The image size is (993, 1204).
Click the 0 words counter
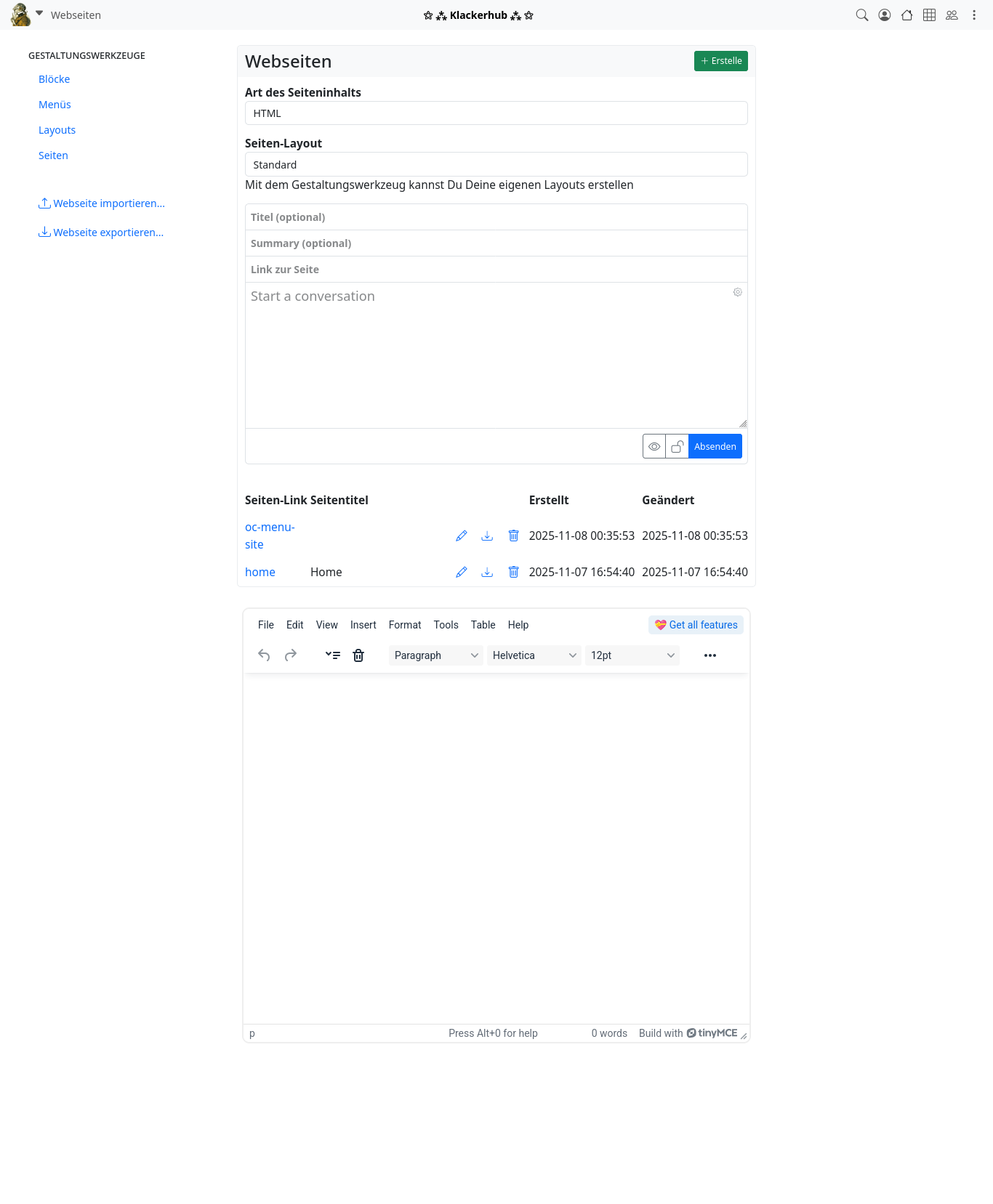[609, 1033]
